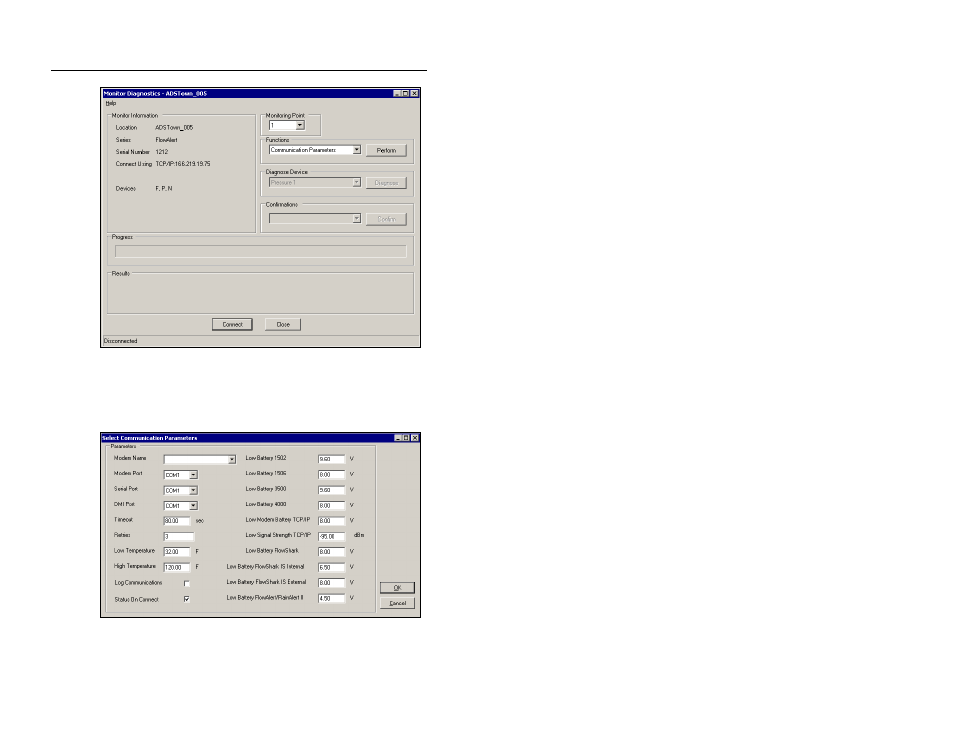The width and height of the screenshot is (954, 737).
Task: Click the Progress bar in Monitor Diagnostics
Action: 260,251
